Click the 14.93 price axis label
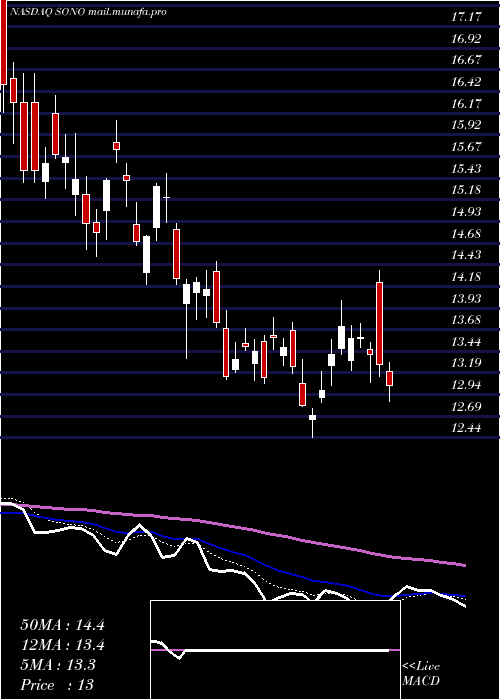The image size is (500, 700). 466,212
